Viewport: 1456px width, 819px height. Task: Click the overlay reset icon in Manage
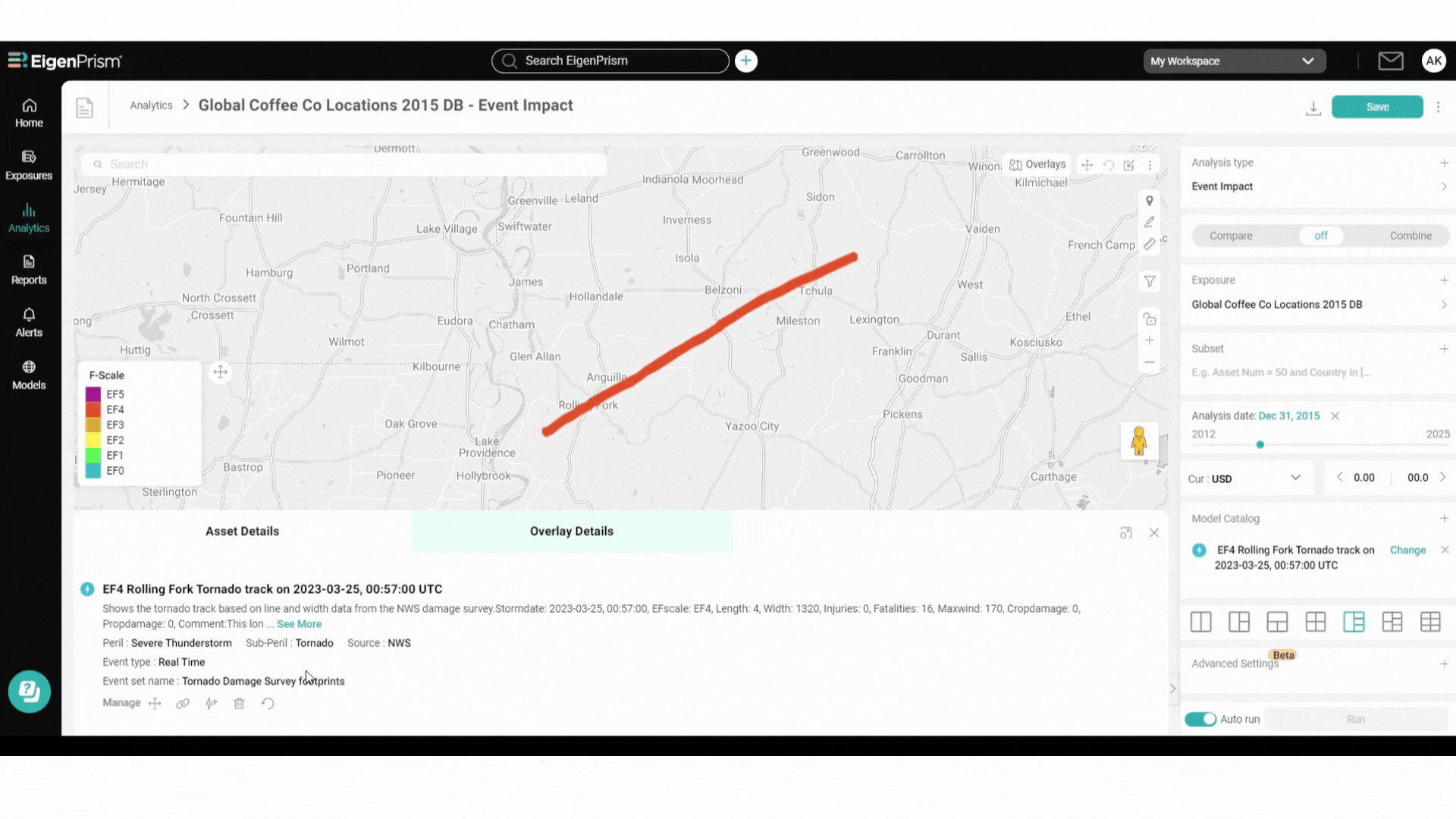pyautogui.click(x=268, y=703)
